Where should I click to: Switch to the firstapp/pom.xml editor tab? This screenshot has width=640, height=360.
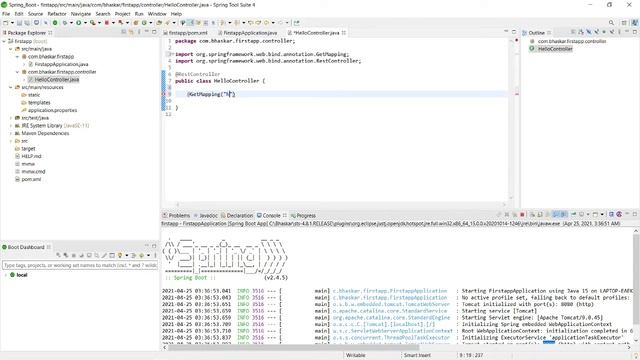point(185,33)
